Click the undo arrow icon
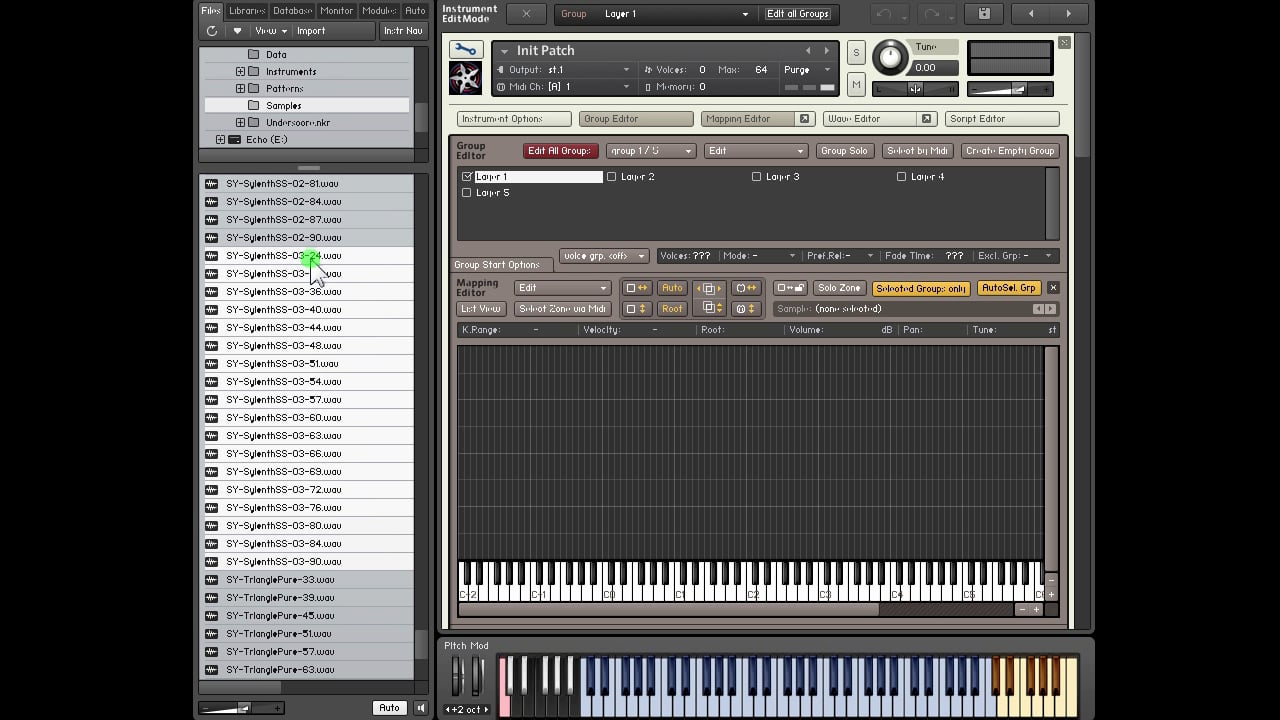 pyautogui.click(x=883, y=14)
